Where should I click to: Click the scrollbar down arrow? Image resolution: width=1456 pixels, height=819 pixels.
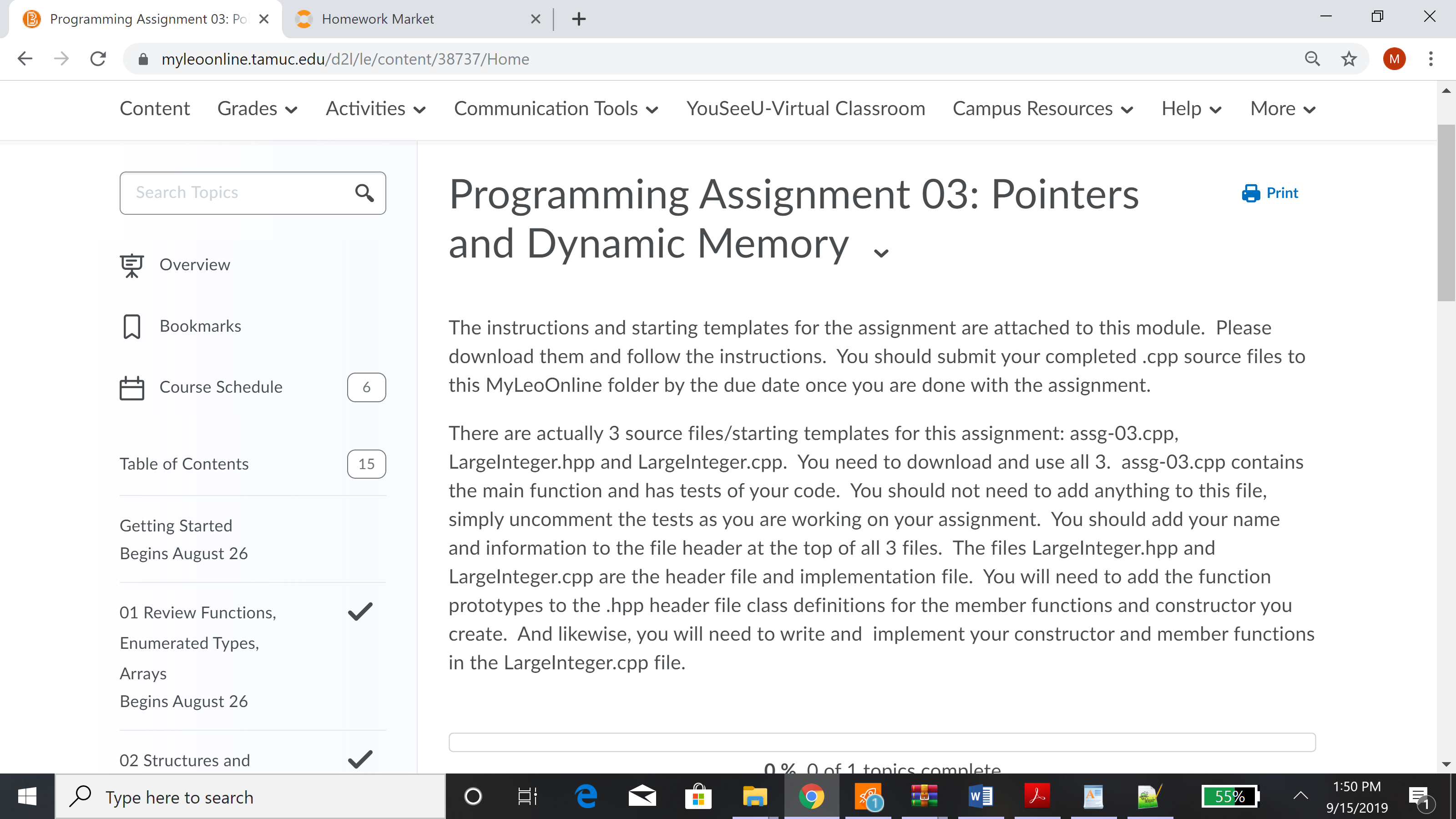[1446, 764]
